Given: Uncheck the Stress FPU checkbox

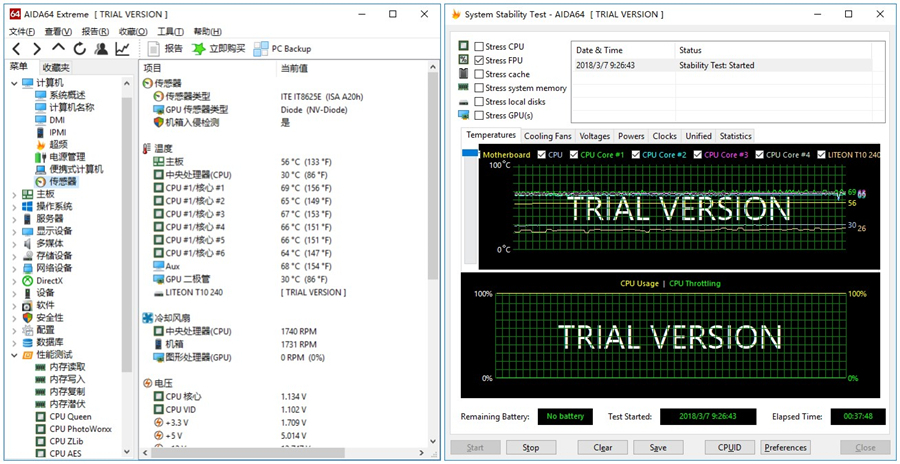Looking at the screenshot, I should [479, 61].
